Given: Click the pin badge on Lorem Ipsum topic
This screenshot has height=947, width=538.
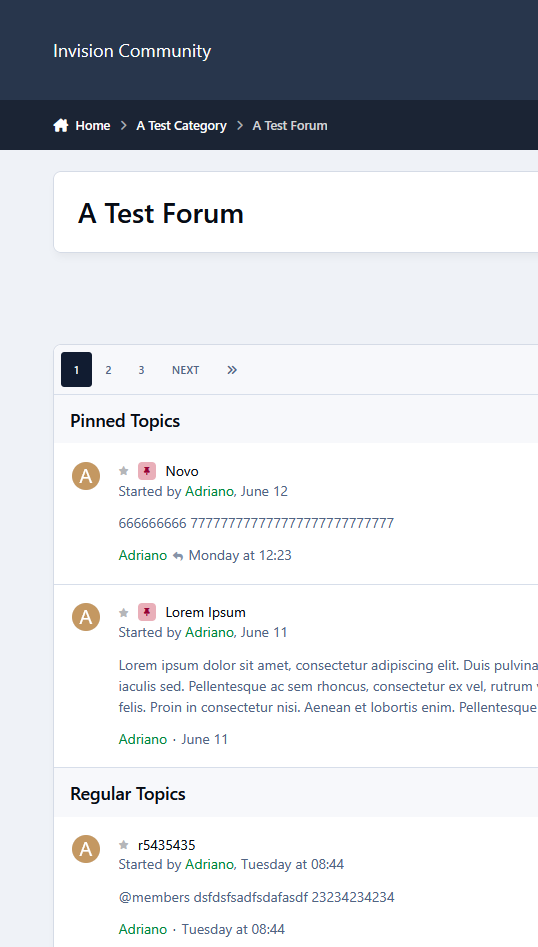Looking at the screenshot, I should [x=147, y=612].
